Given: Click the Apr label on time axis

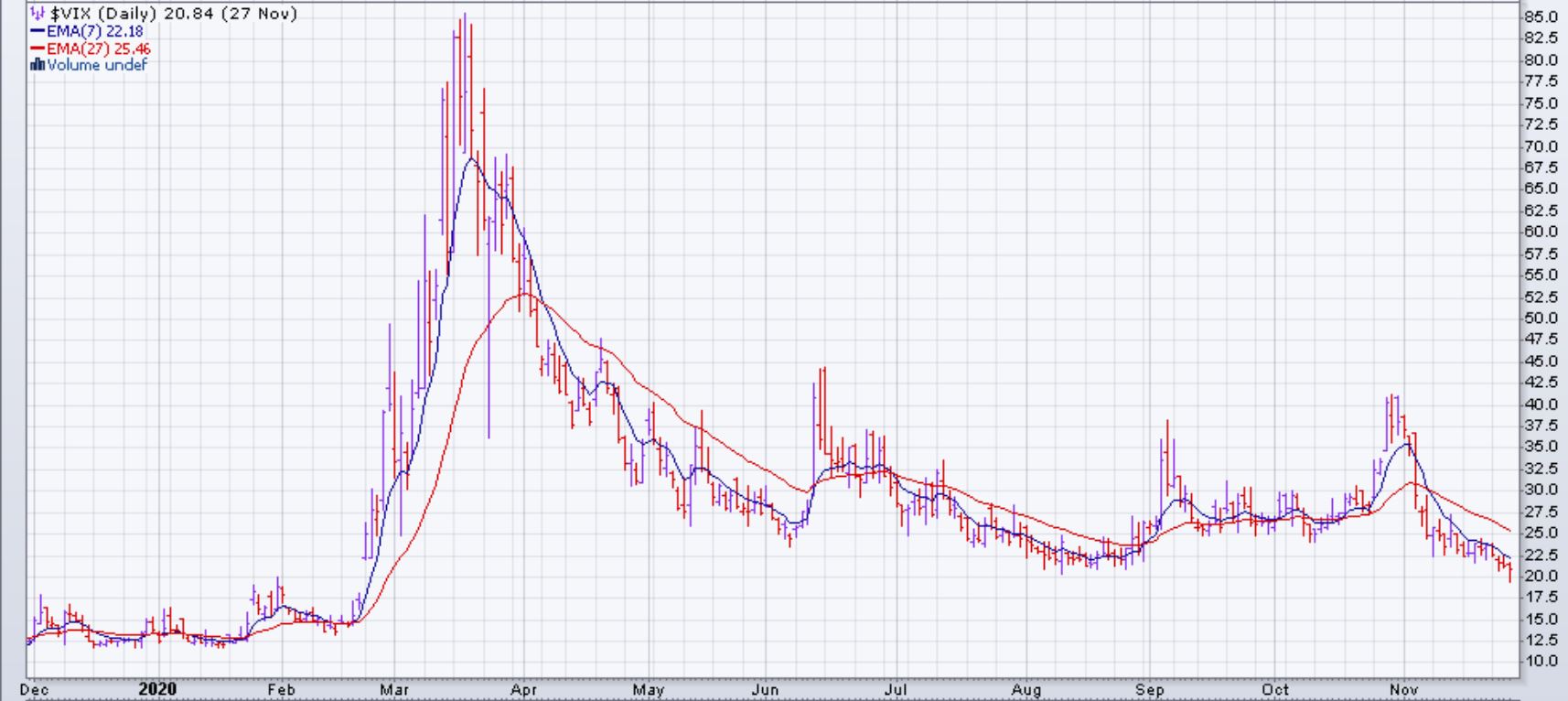Looking at the screenshot, I should click(x=523, y=690).
